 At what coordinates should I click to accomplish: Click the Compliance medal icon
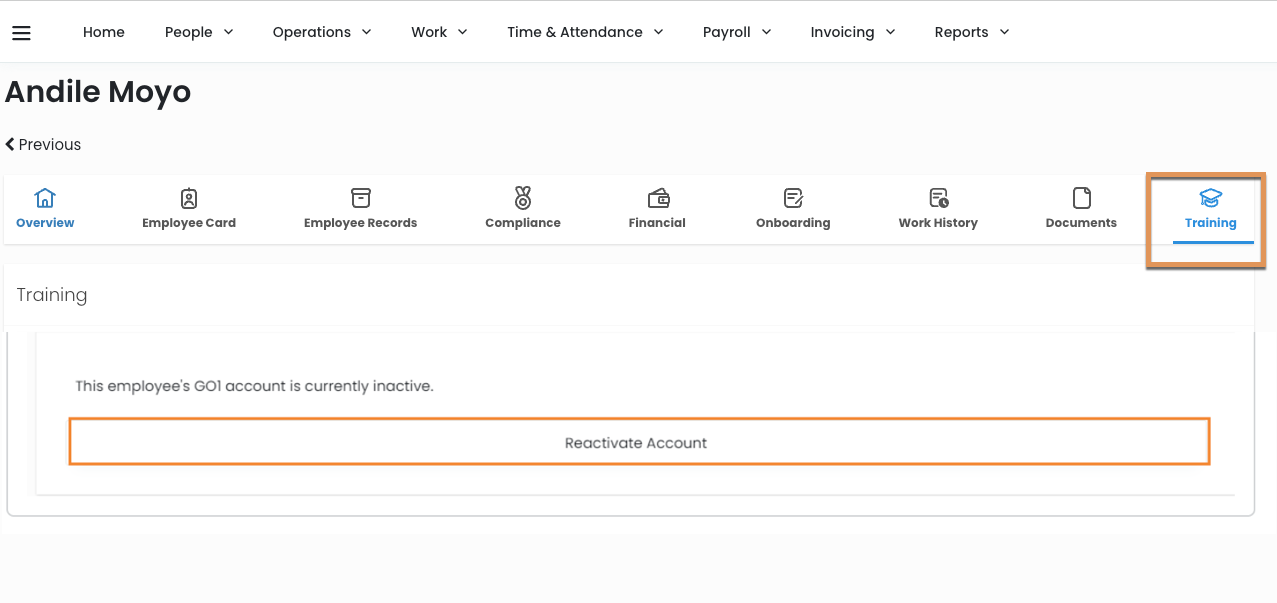[523, 197]
